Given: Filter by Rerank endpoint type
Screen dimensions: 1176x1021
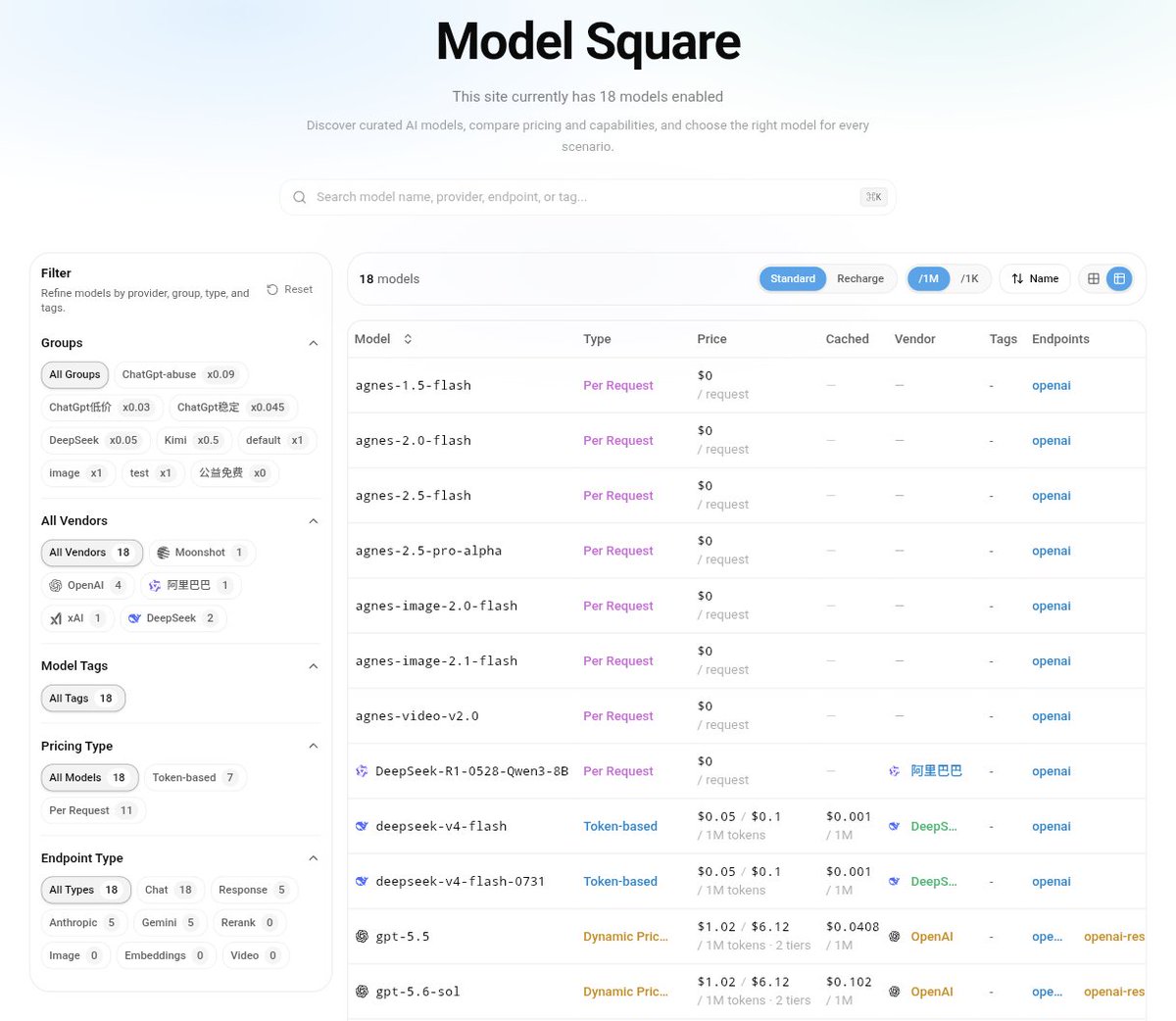Looking at the screenshot, I should (x=248, y=922).
